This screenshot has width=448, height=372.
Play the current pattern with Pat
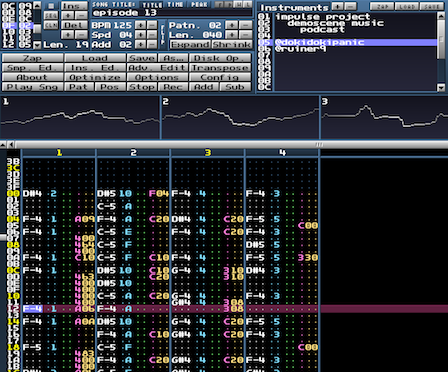pyautogui.click(x=78, y=87)
